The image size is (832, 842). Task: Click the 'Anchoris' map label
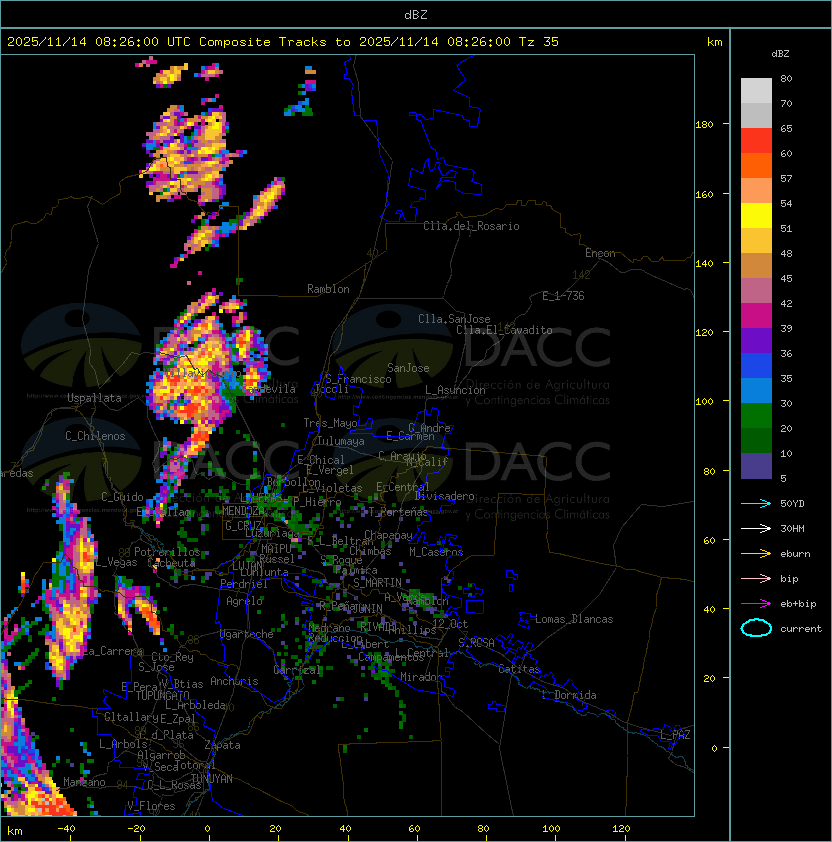(x=234, y=681)
